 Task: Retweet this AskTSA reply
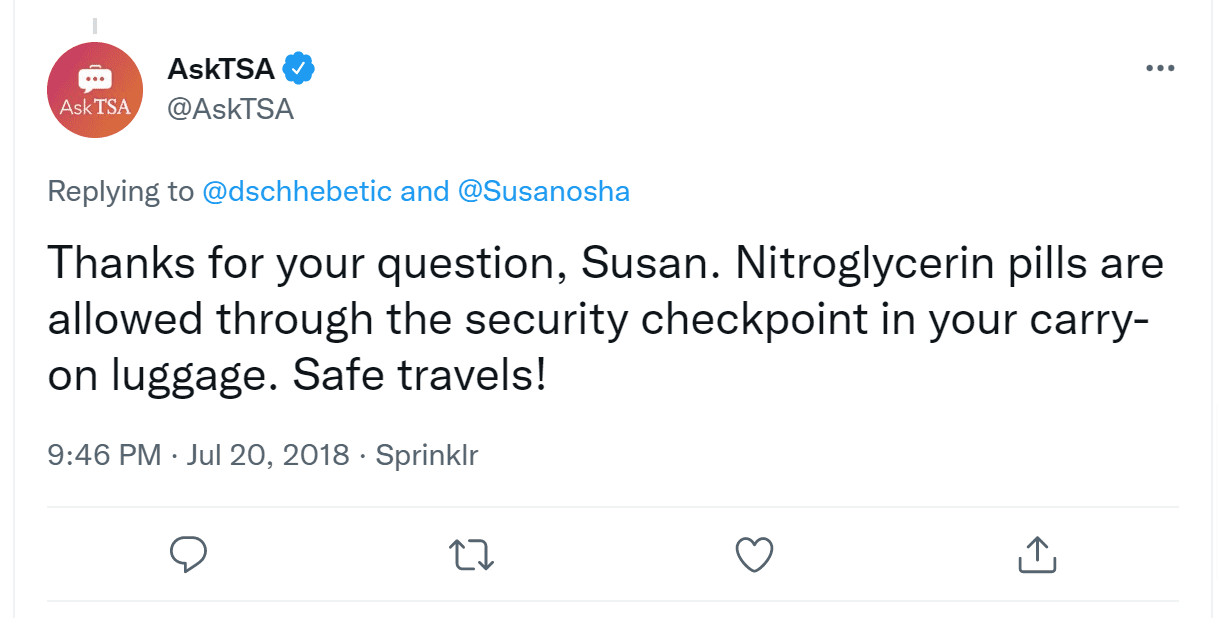pos(471,554)
